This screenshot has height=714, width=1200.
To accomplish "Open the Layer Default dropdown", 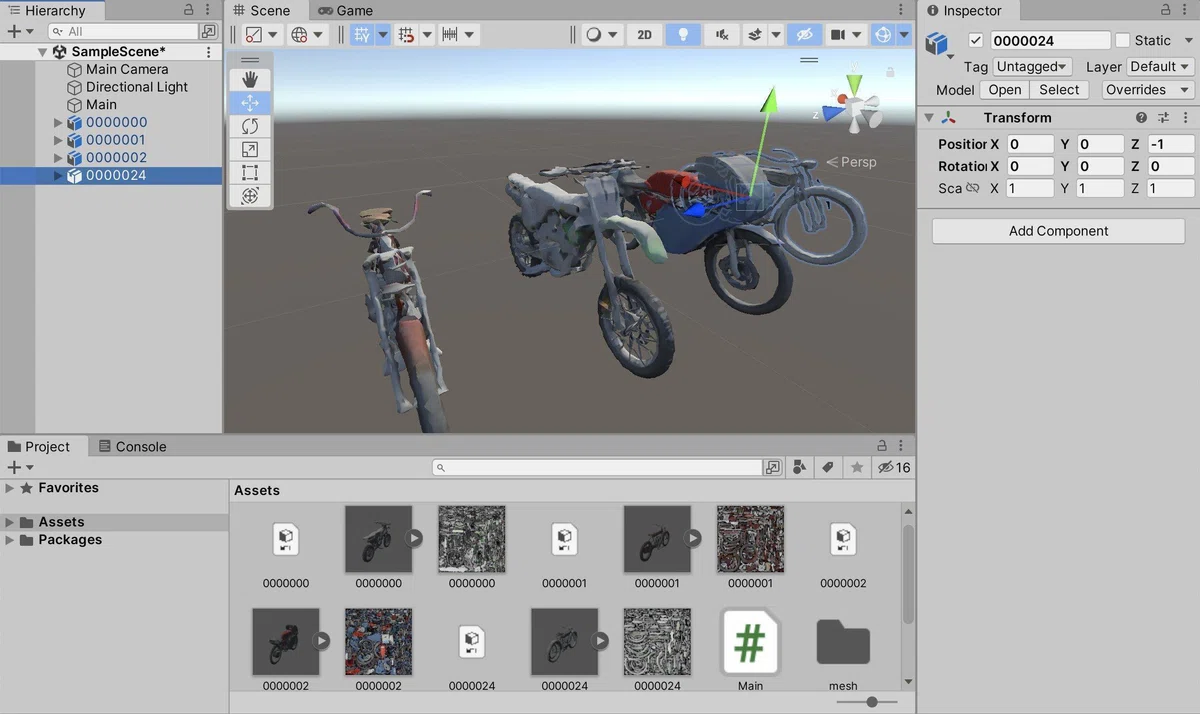I will (x=1160, y=66).
